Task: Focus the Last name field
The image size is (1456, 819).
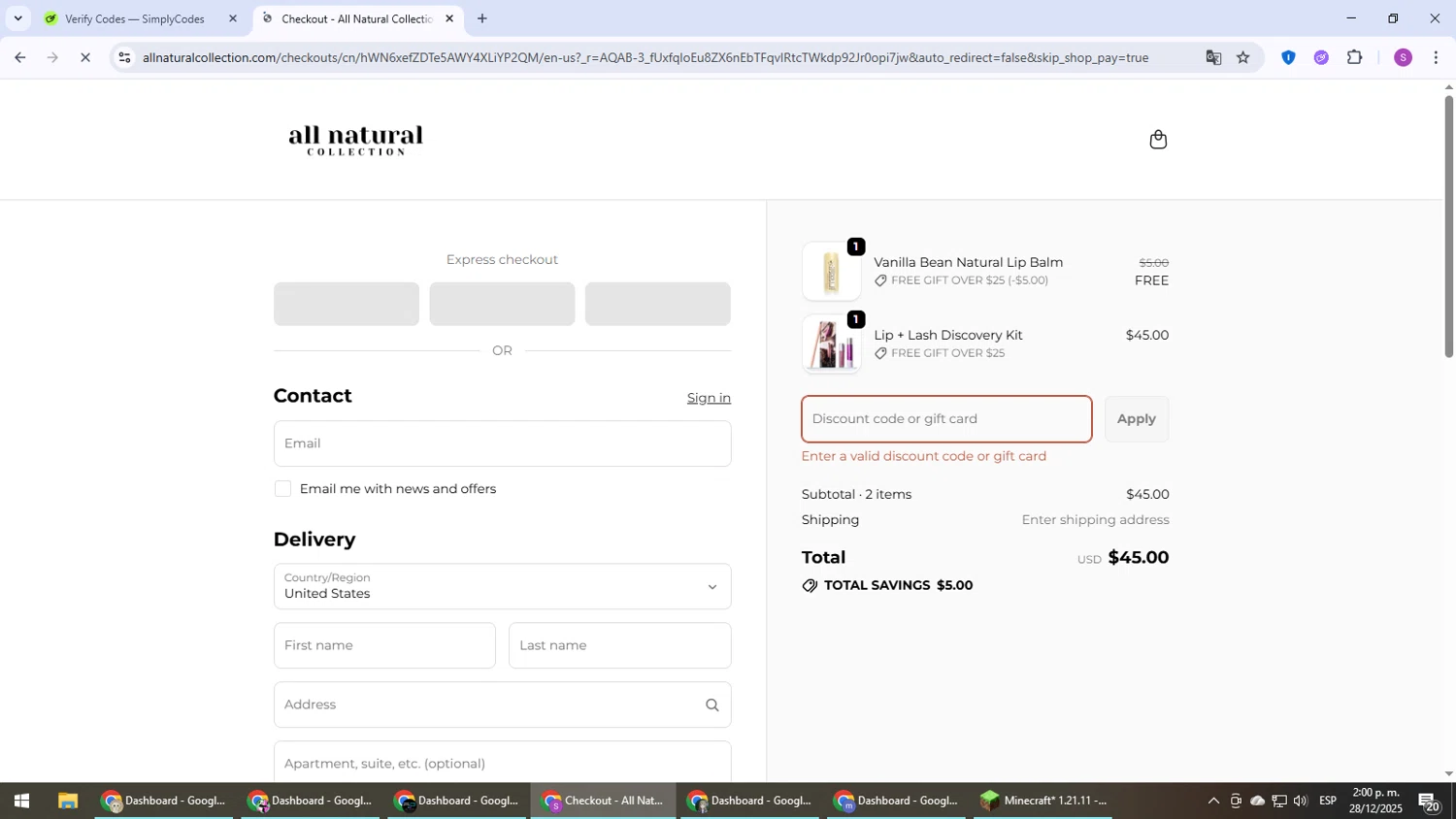Action: tap(619, 646)
